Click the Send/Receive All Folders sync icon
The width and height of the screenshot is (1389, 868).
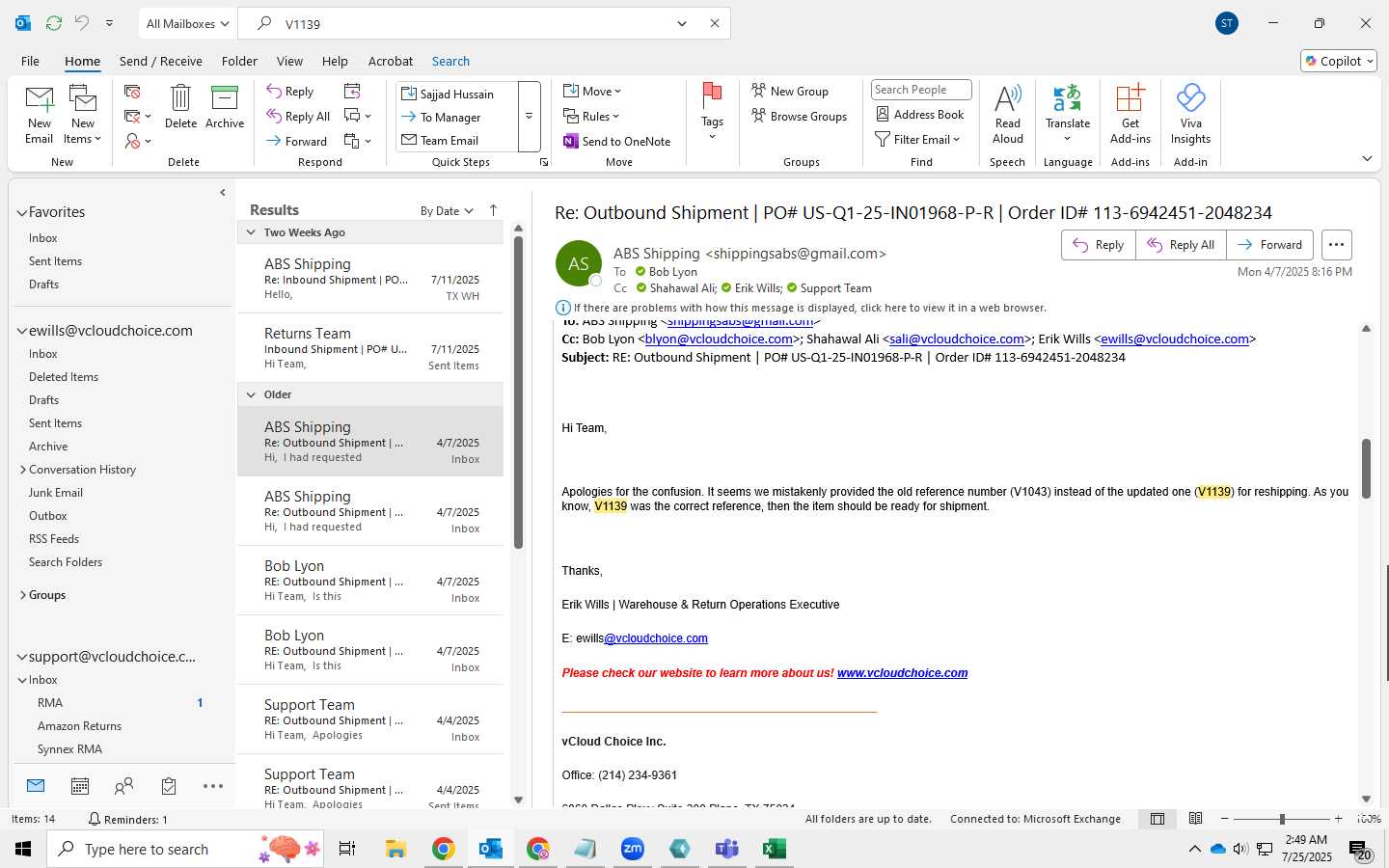(x=54, y=23)
